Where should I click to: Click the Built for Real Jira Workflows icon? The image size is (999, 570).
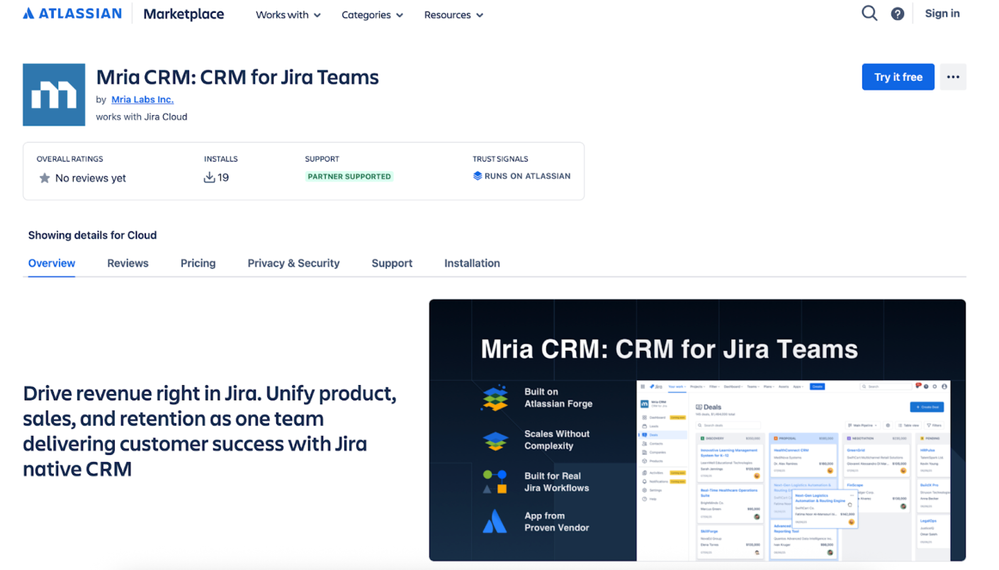tap(495, 482)
